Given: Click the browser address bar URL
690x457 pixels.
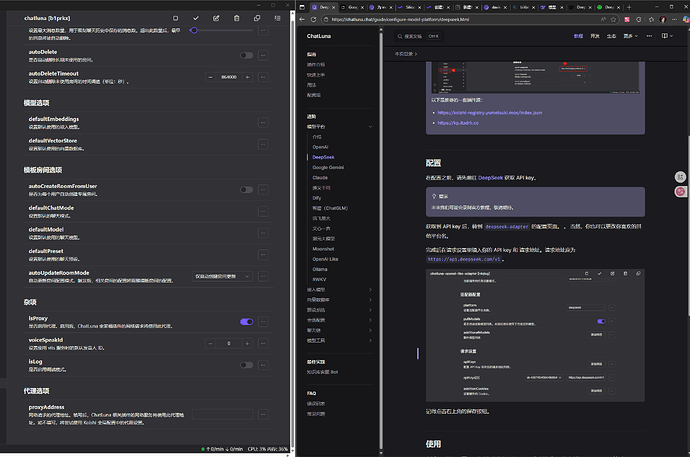Looking at the screenshot, I should [x=400, y=19].
